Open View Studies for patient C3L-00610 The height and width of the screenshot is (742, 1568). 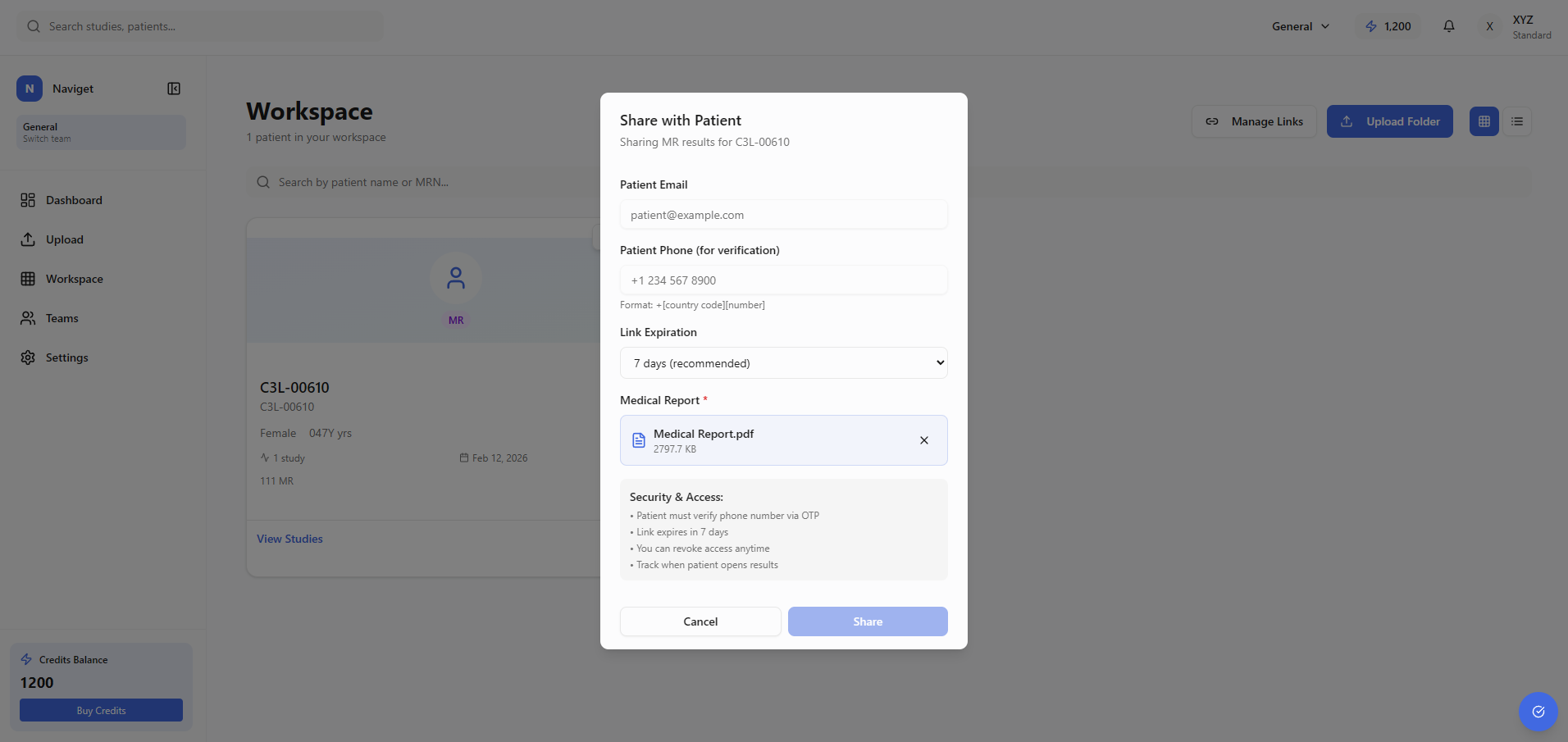289,538
